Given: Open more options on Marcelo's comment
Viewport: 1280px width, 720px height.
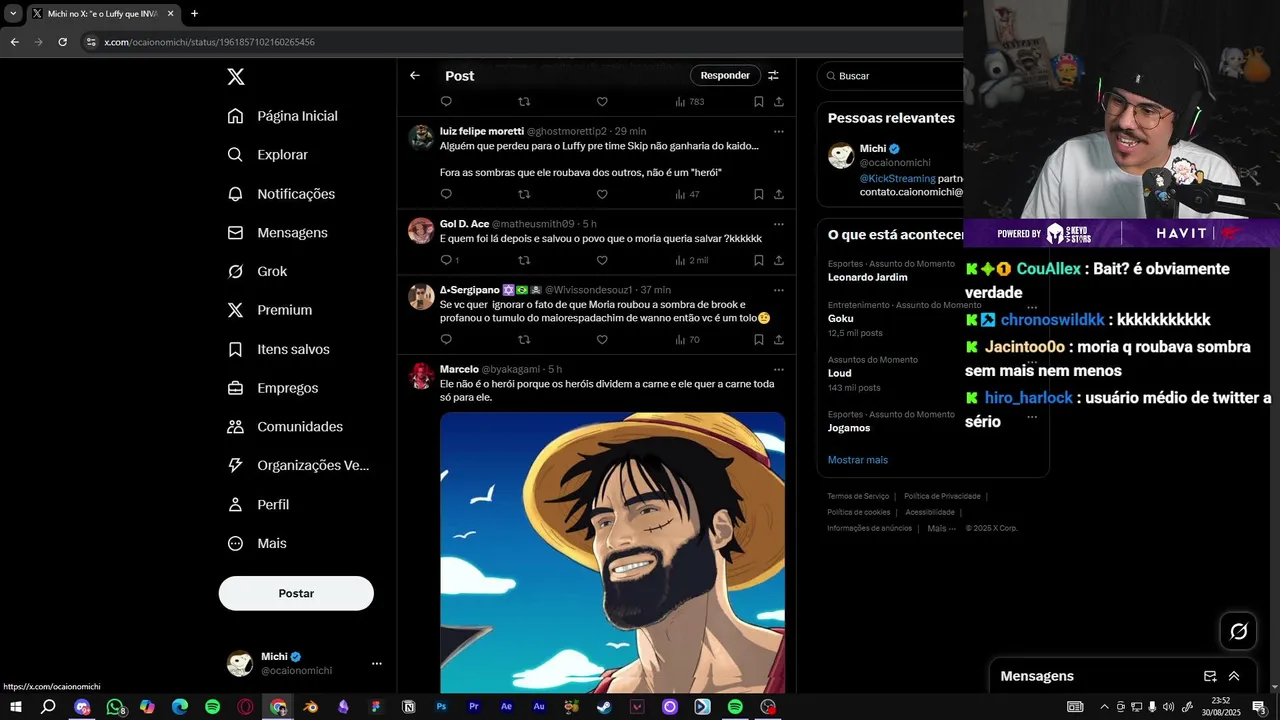Looking at the screenshot, I should [779, 369].
